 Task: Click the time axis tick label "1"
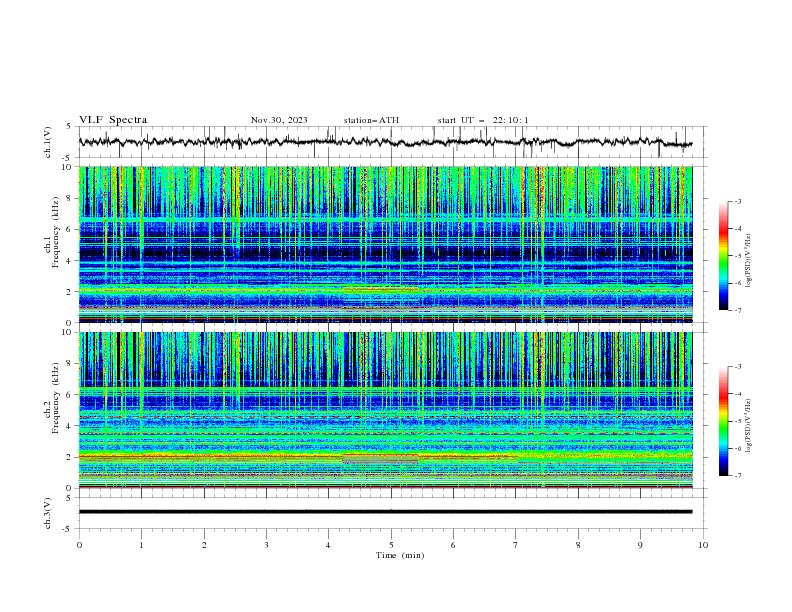[141, 545]
